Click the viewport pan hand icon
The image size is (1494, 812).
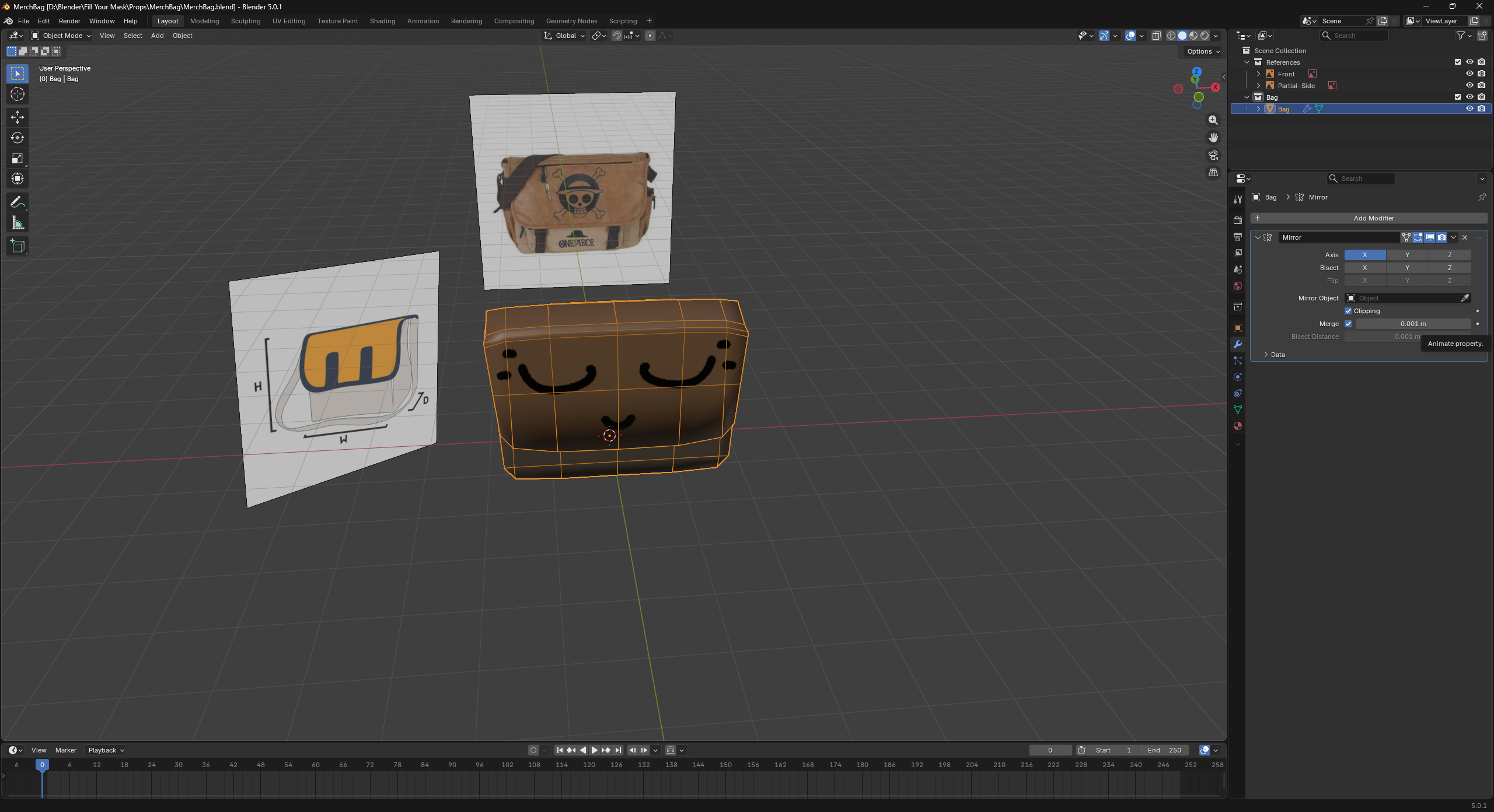(1213, 138)
